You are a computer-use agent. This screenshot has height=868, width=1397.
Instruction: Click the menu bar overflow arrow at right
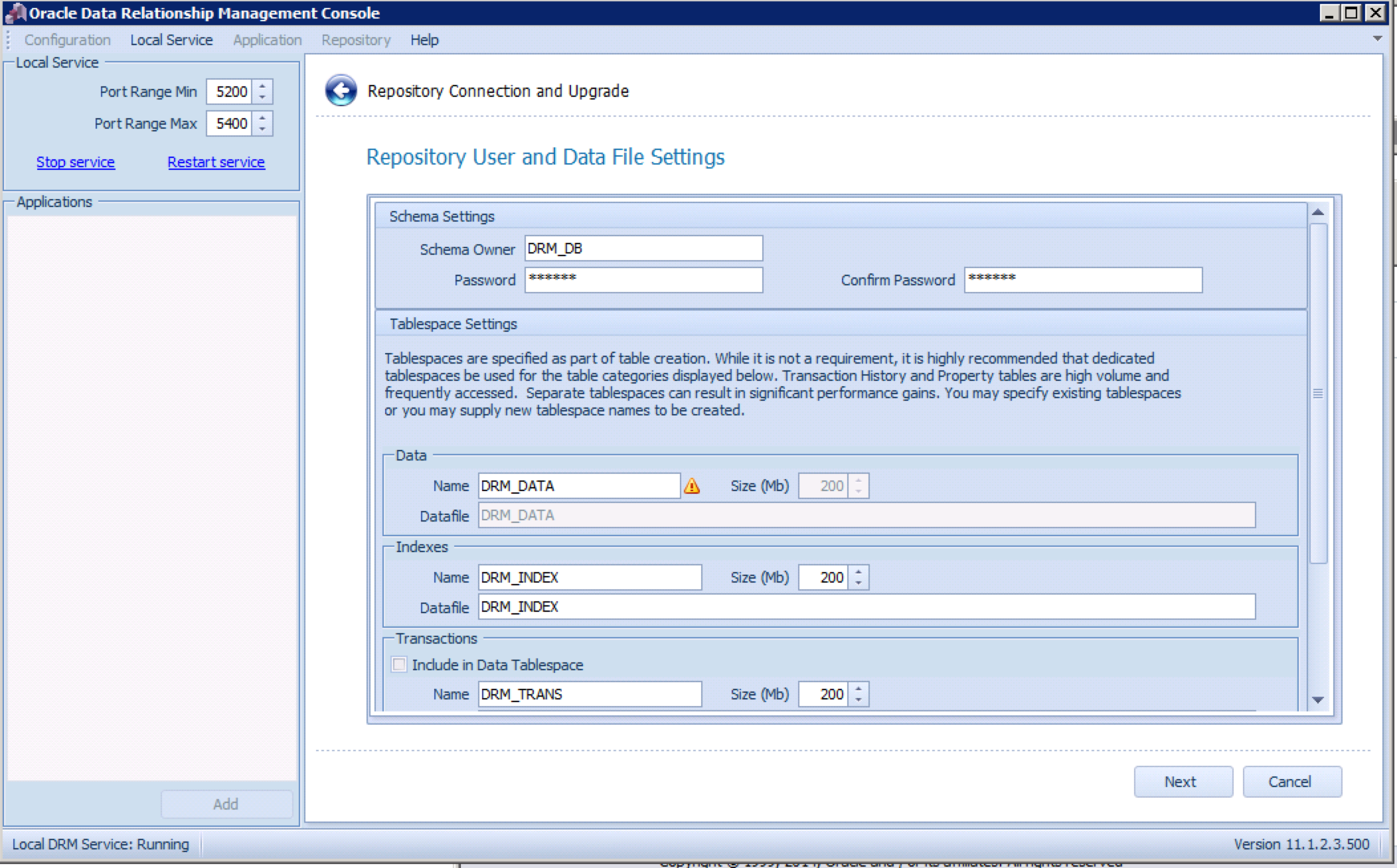(1377, 39)
